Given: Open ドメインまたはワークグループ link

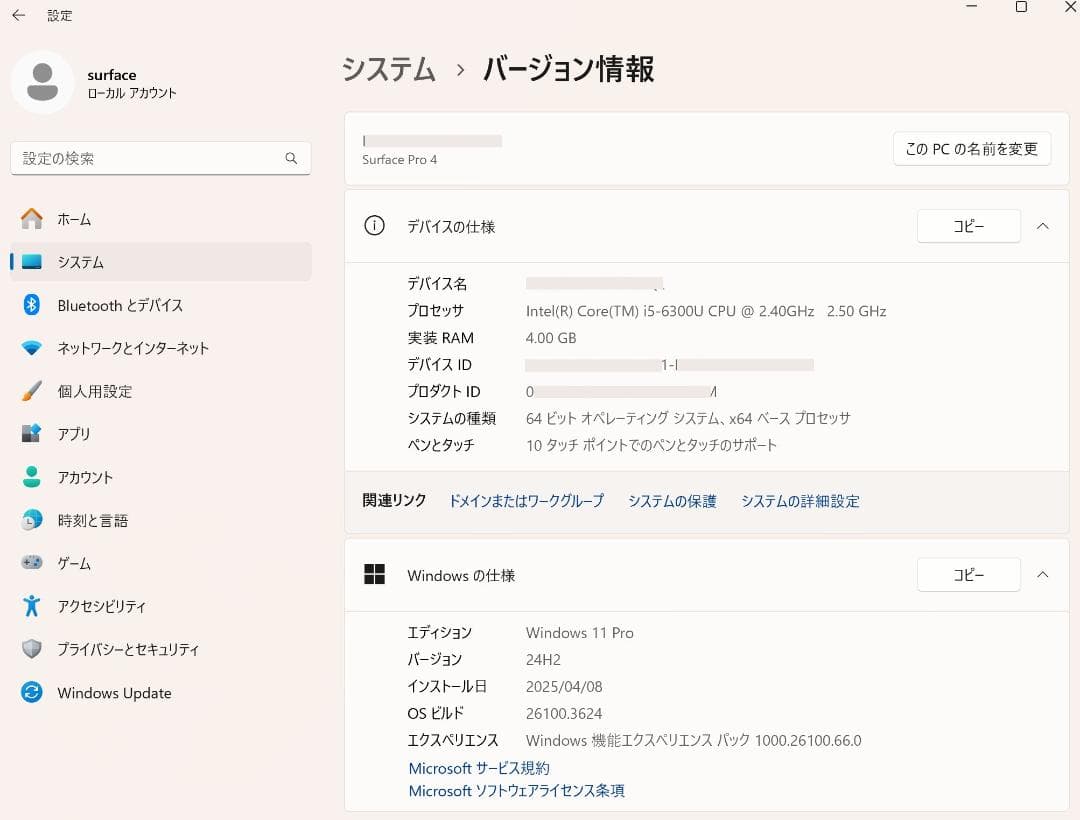Looking at the screenshot, I should 526,501.
